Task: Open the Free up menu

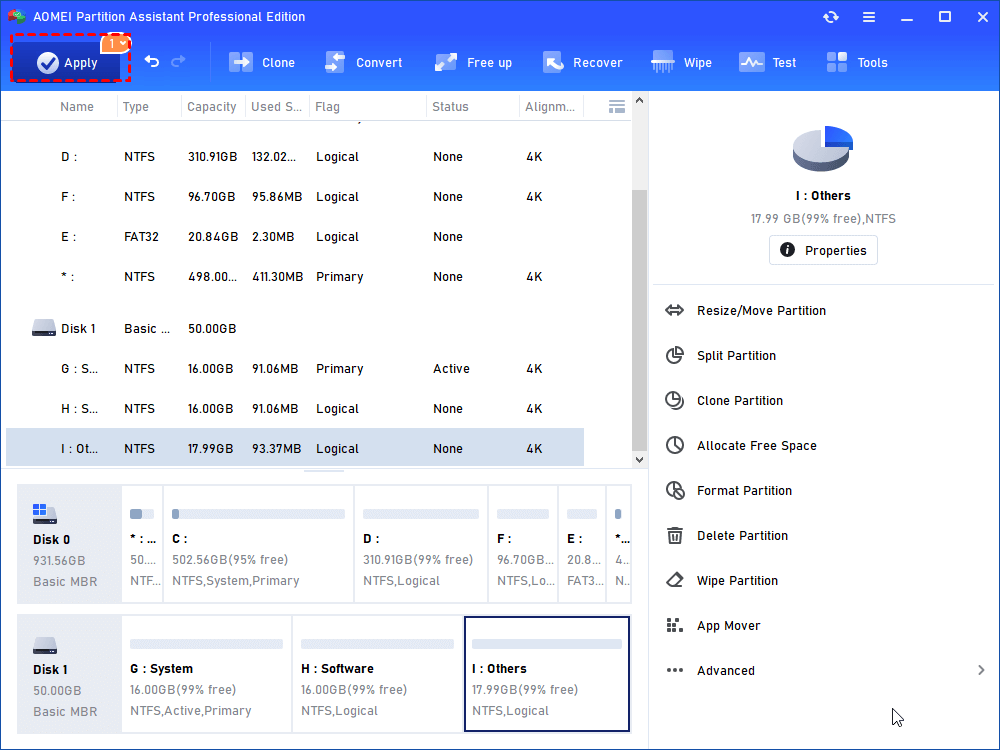Action: point(473,62)
